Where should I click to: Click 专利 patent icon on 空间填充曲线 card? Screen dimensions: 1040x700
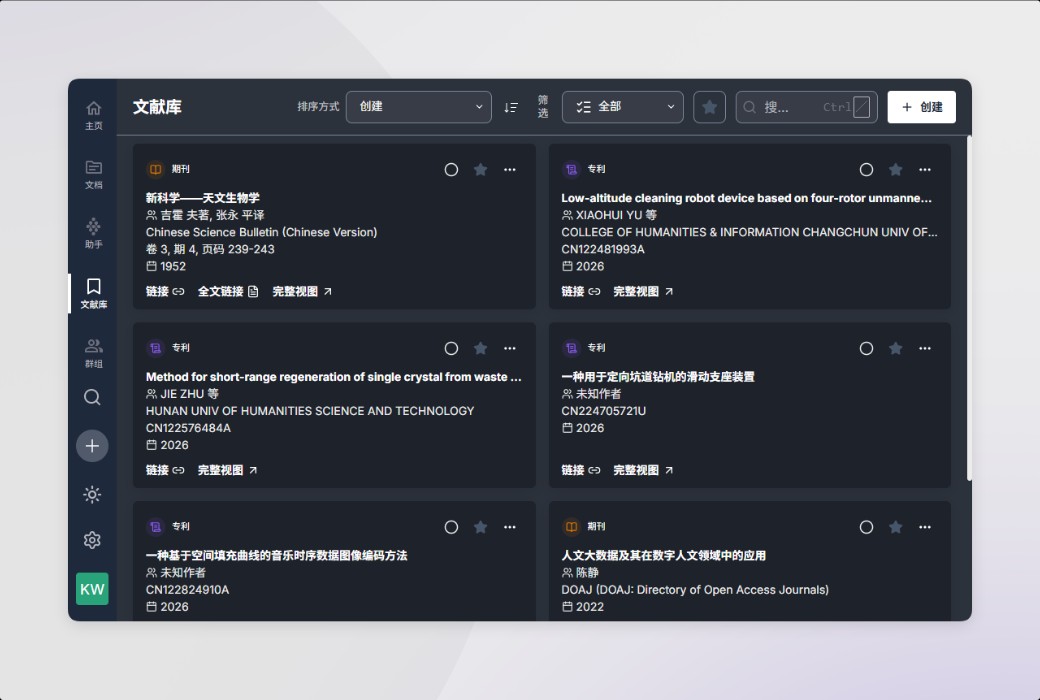(x=155, y=526)
